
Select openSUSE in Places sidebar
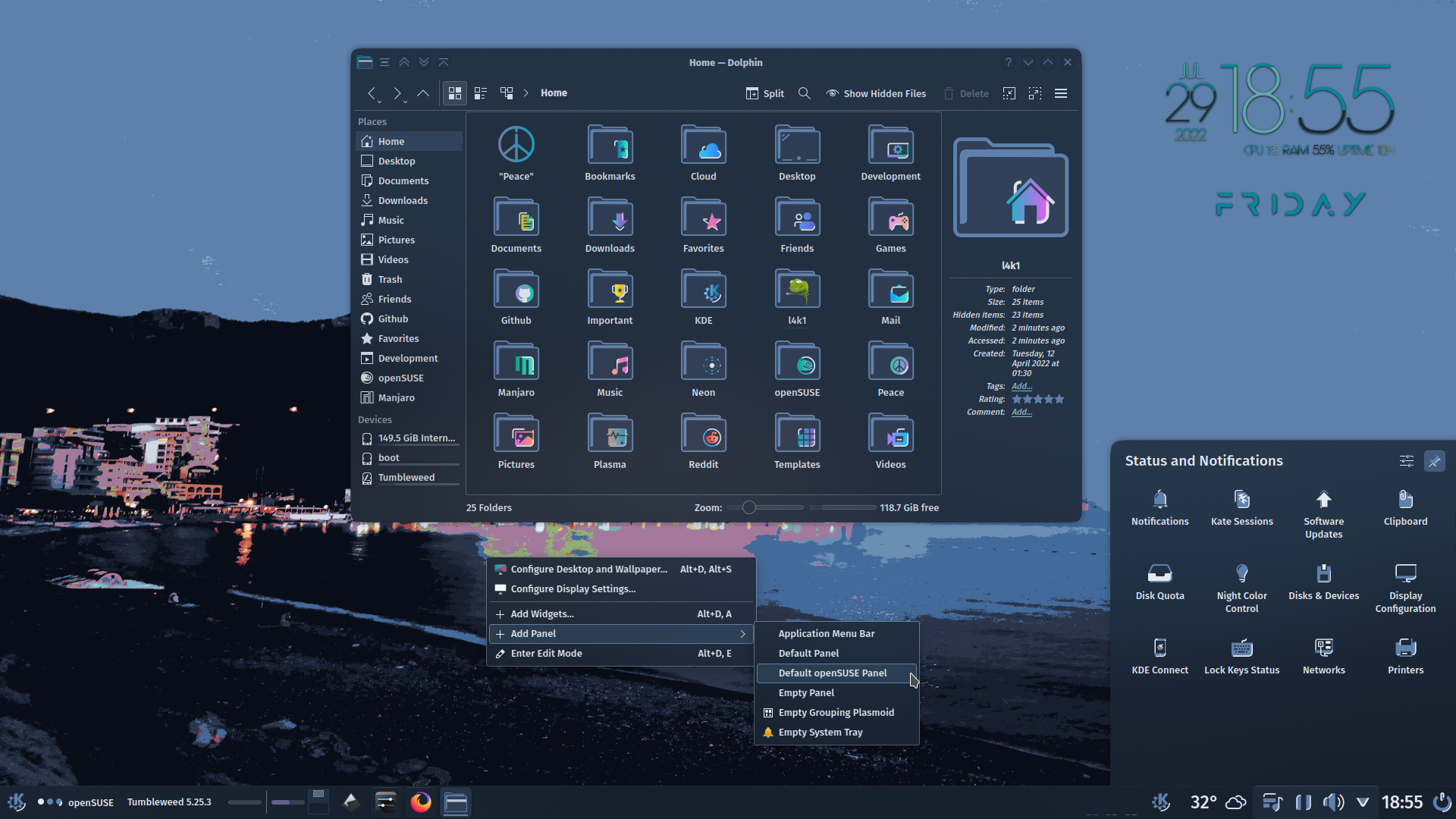(x=409, y=378)
